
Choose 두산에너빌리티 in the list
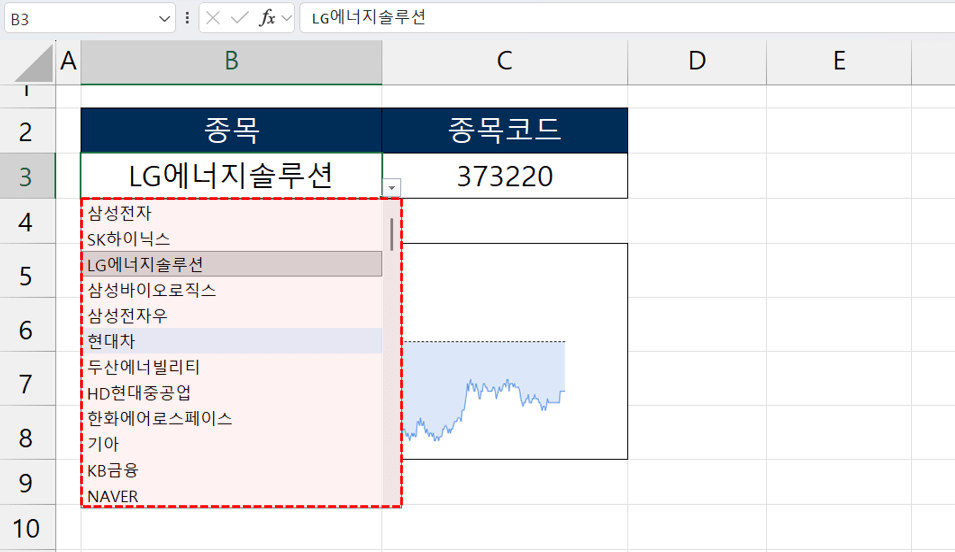click(x=232, y=367)
